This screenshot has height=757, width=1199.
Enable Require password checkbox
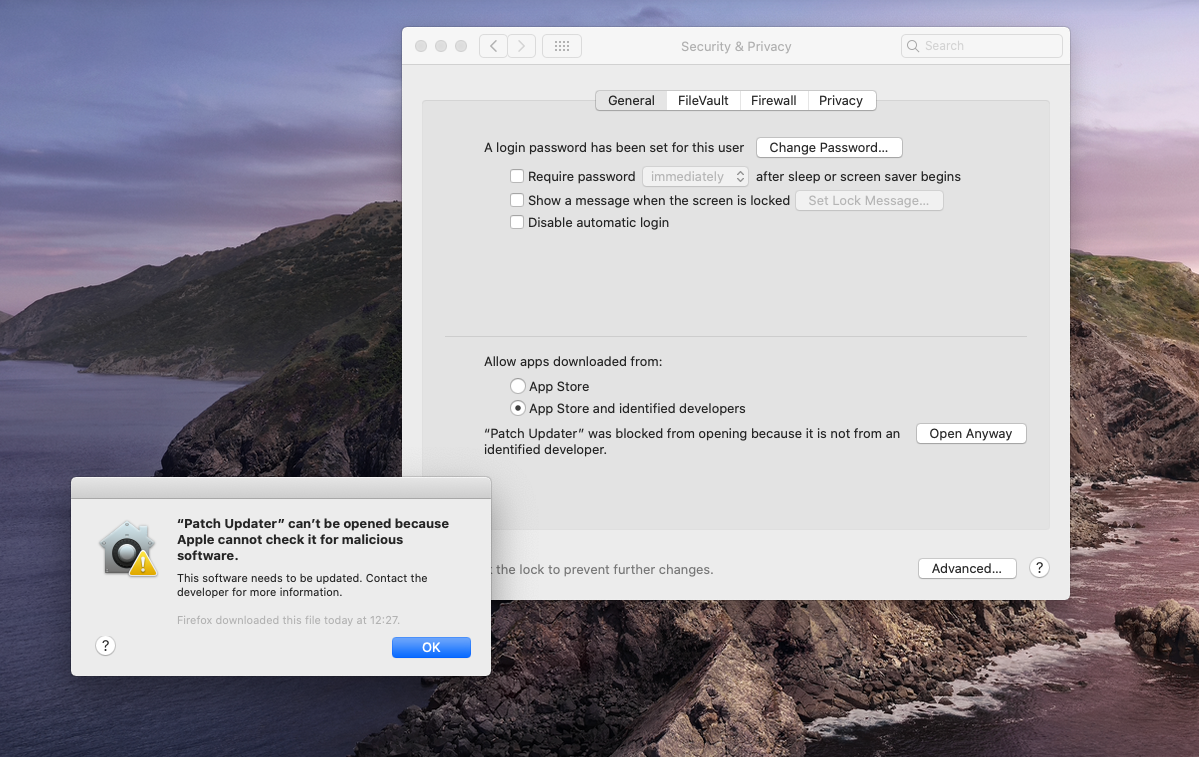pos(517,177)
